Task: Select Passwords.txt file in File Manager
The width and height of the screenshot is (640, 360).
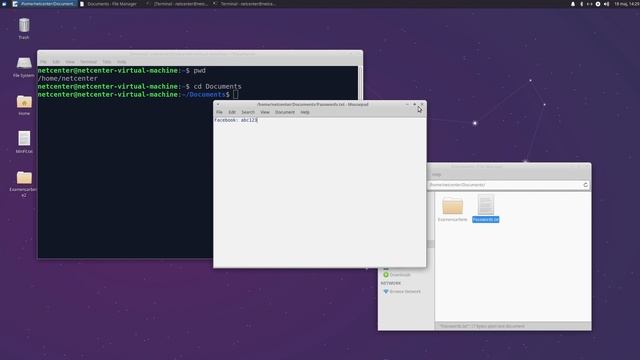Action: 486,208
